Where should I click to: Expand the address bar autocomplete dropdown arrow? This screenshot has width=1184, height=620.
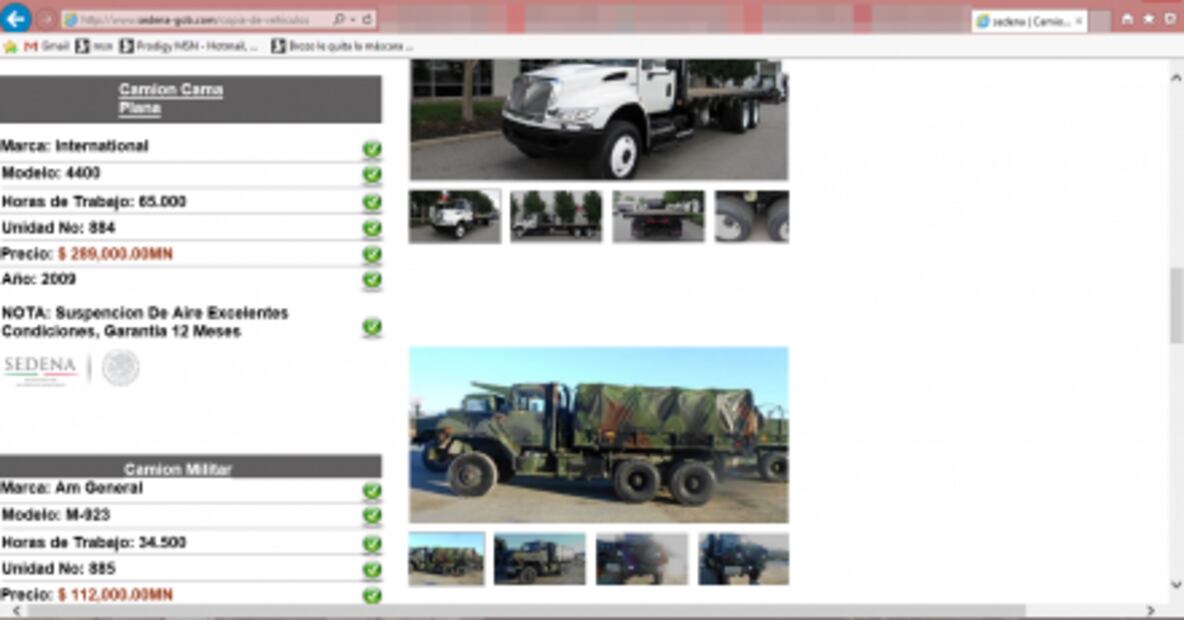tap(354, 19)
